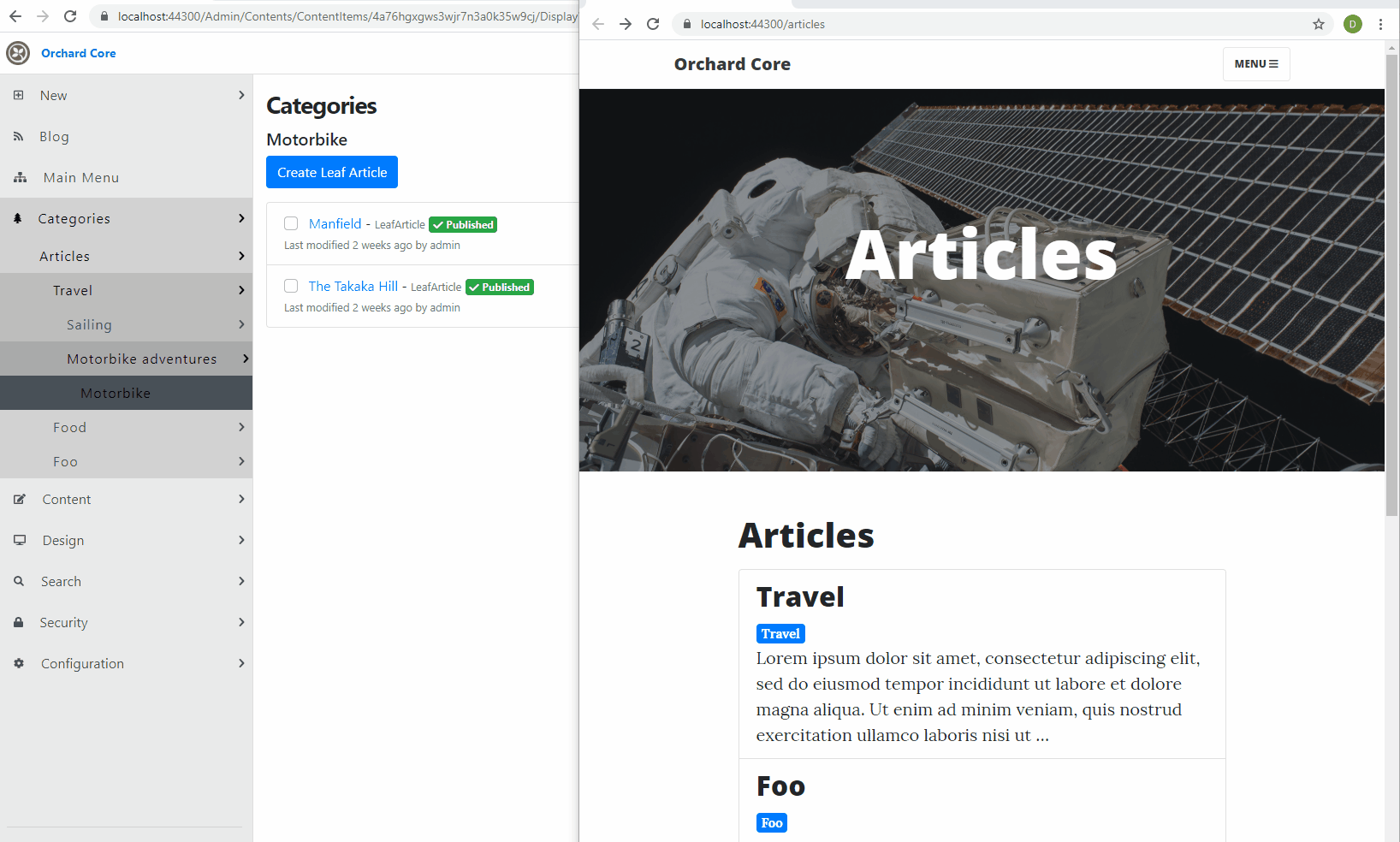
Task: Collapse the Articles submenu chevron
Action: tap(241, 256)
